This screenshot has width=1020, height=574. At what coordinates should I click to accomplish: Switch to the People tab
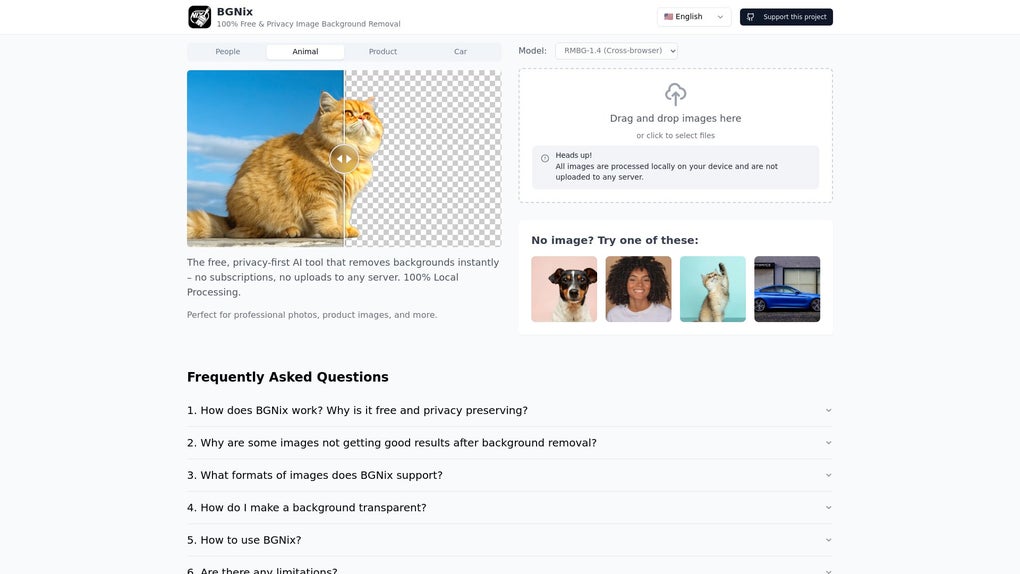(228, 51)
